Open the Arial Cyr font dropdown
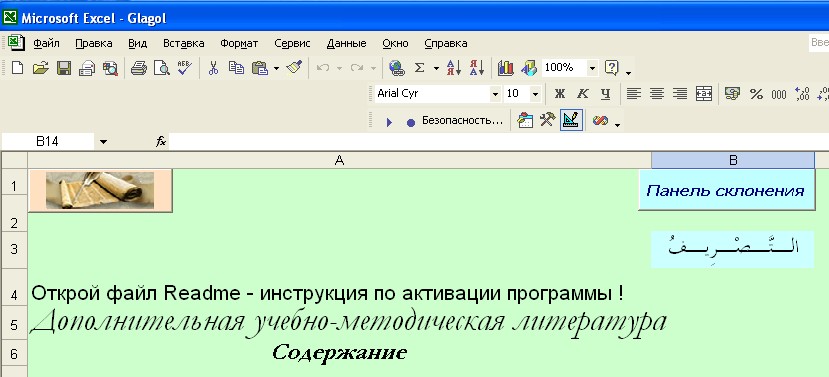This screenshot has width=829, height=377. (x=495, y=94)
